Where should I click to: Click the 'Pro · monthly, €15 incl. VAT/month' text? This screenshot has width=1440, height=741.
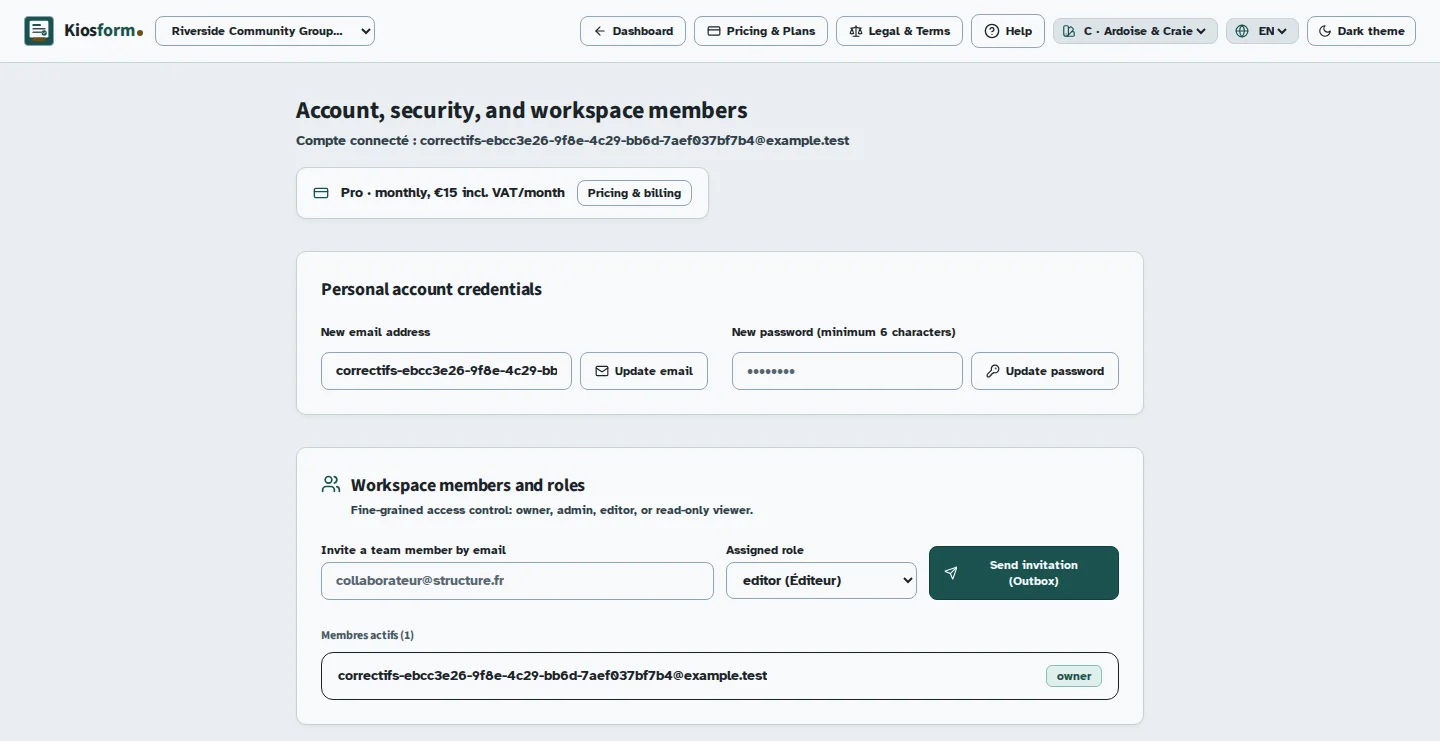[x=453, y=192]
